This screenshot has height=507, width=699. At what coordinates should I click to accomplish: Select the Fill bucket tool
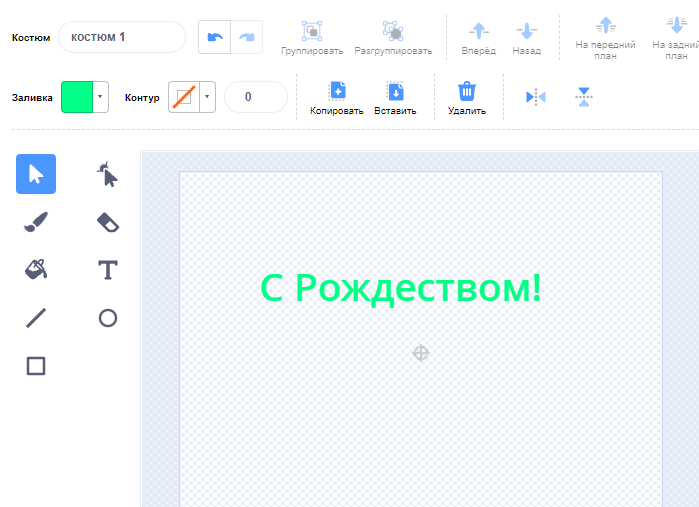36,269
